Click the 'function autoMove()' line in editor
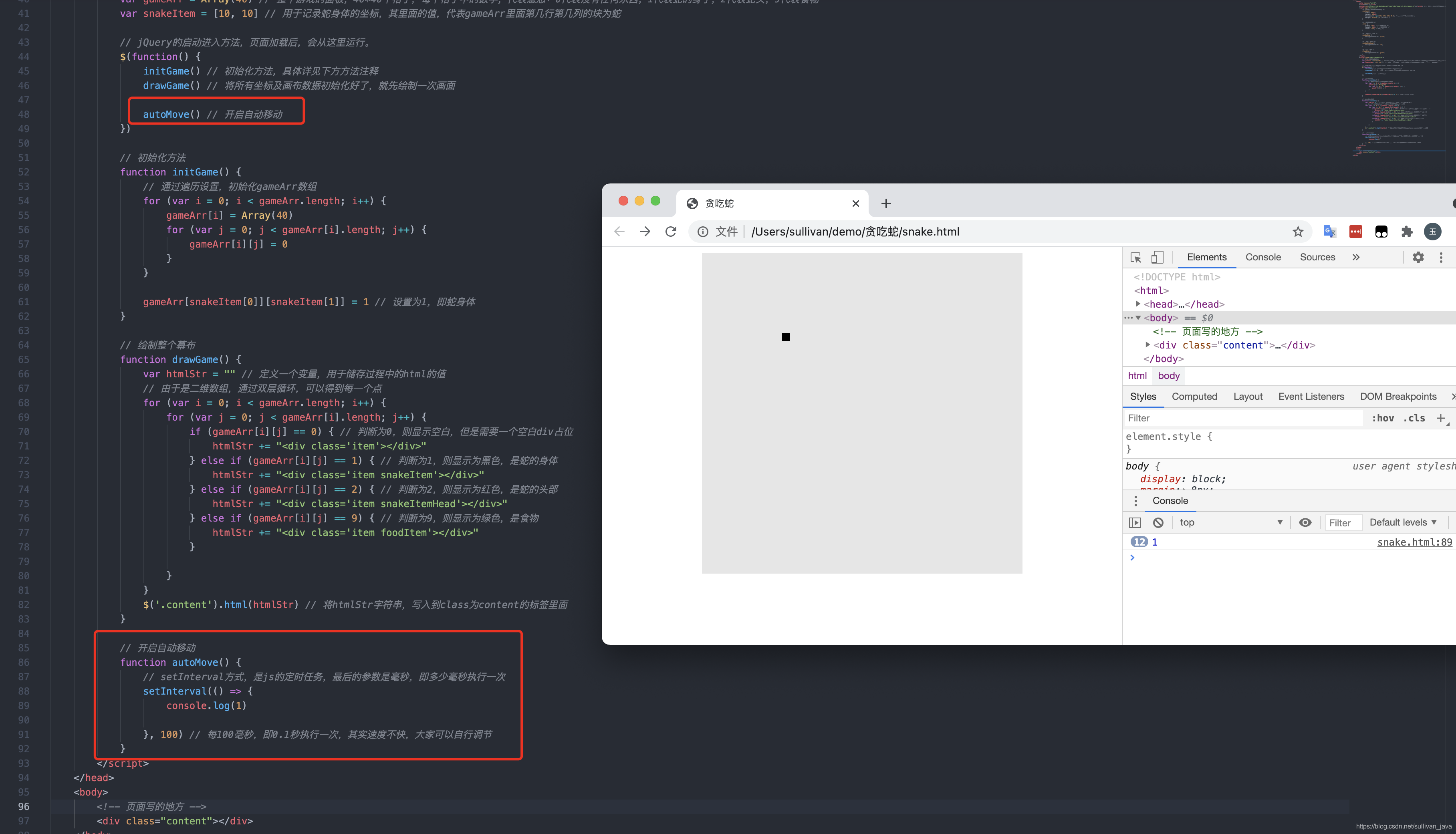The height and width of the screenshot is (834, 1456). (x=181, y=662)
